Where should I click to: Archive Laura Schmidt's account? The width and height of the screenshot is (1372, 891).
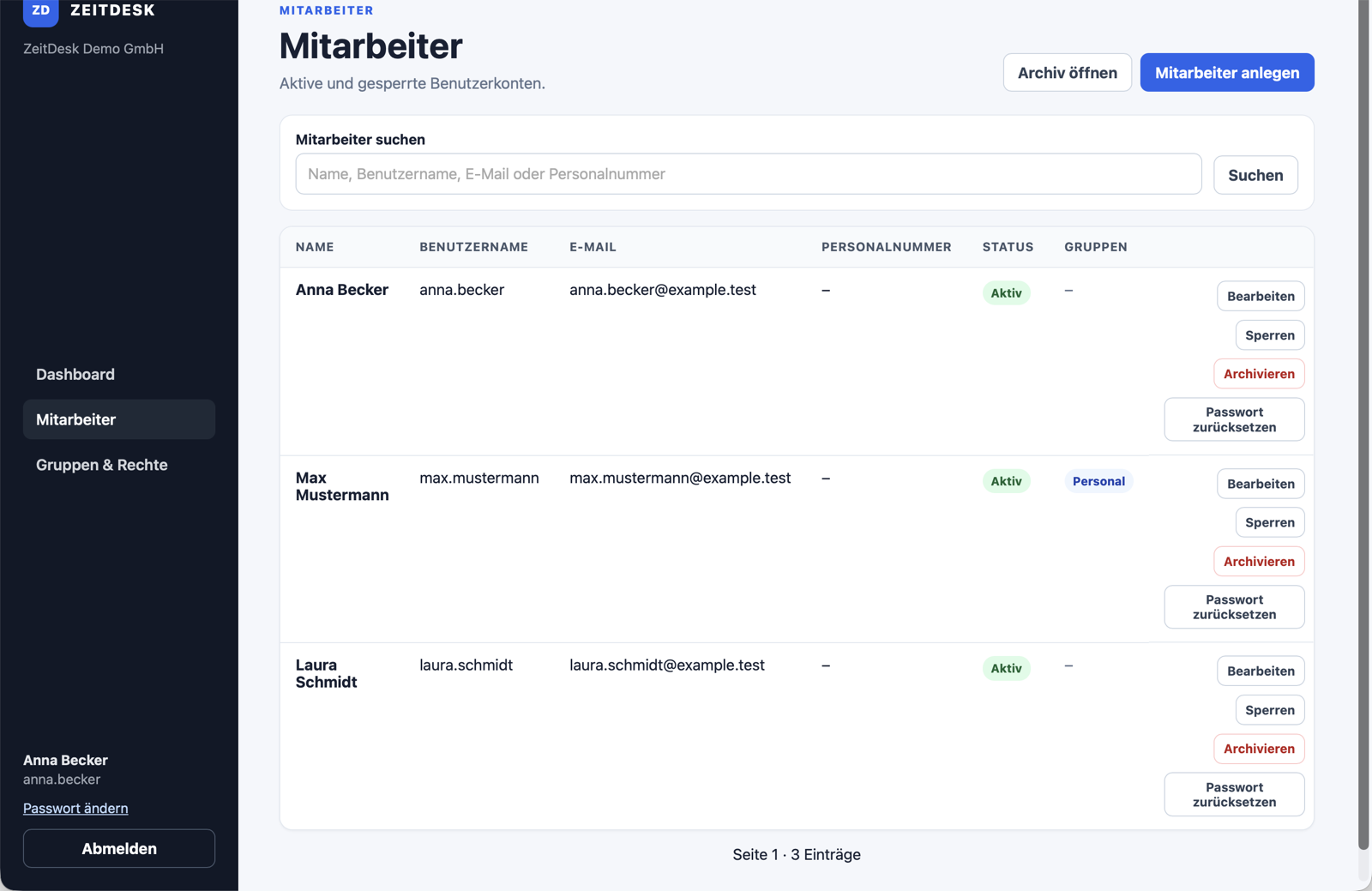[1259, 749]
